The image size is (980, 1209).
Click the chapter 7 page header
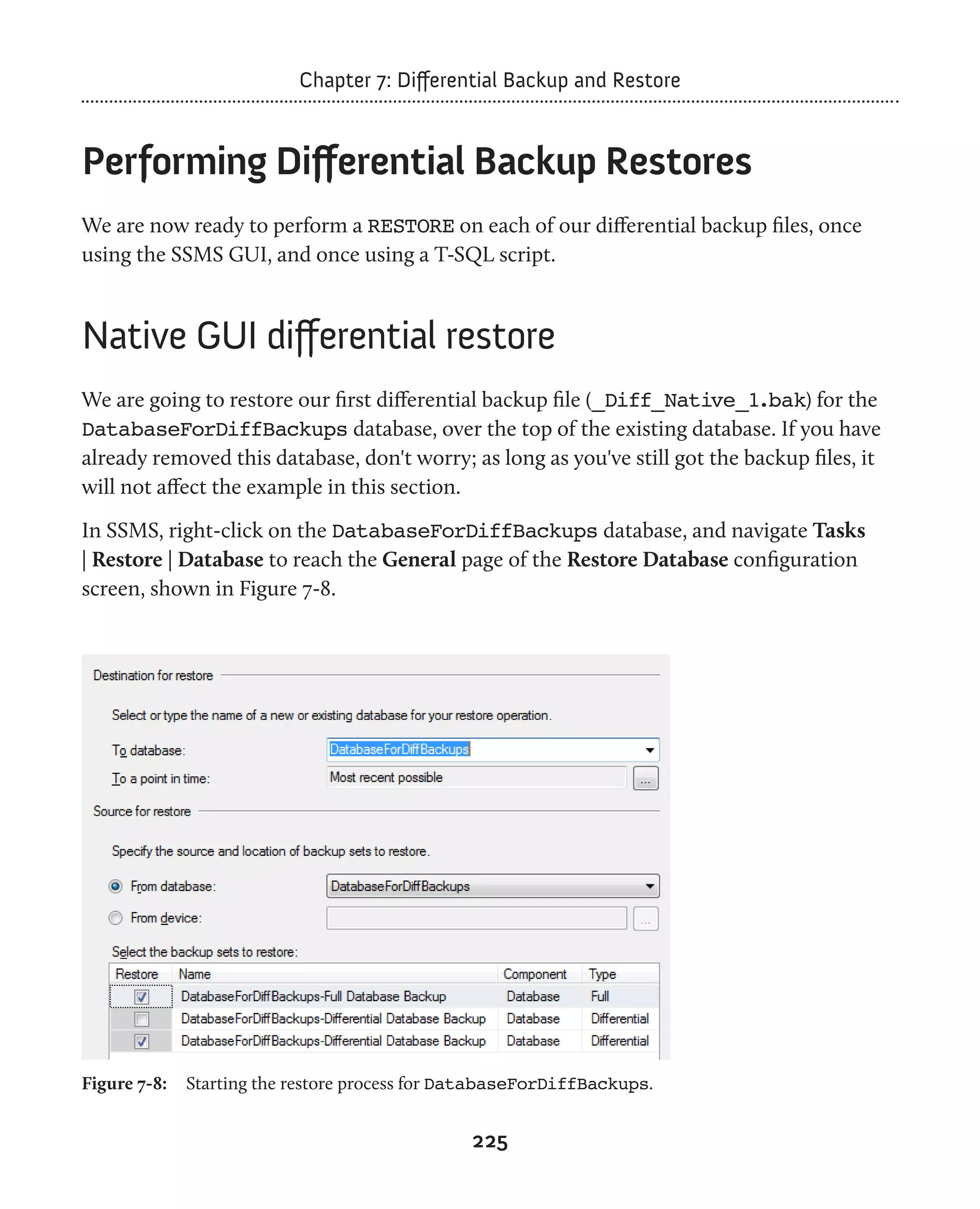(x=490, y=80)
